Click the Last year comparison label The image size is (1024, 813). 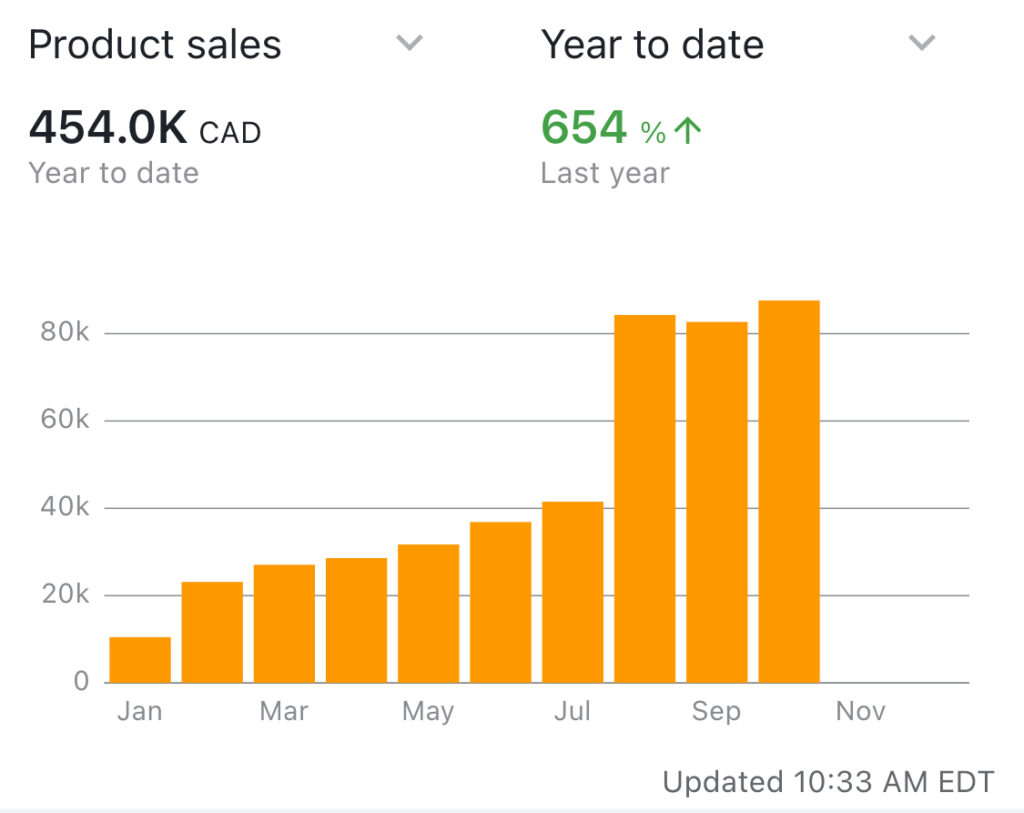(x=605, y=173)
